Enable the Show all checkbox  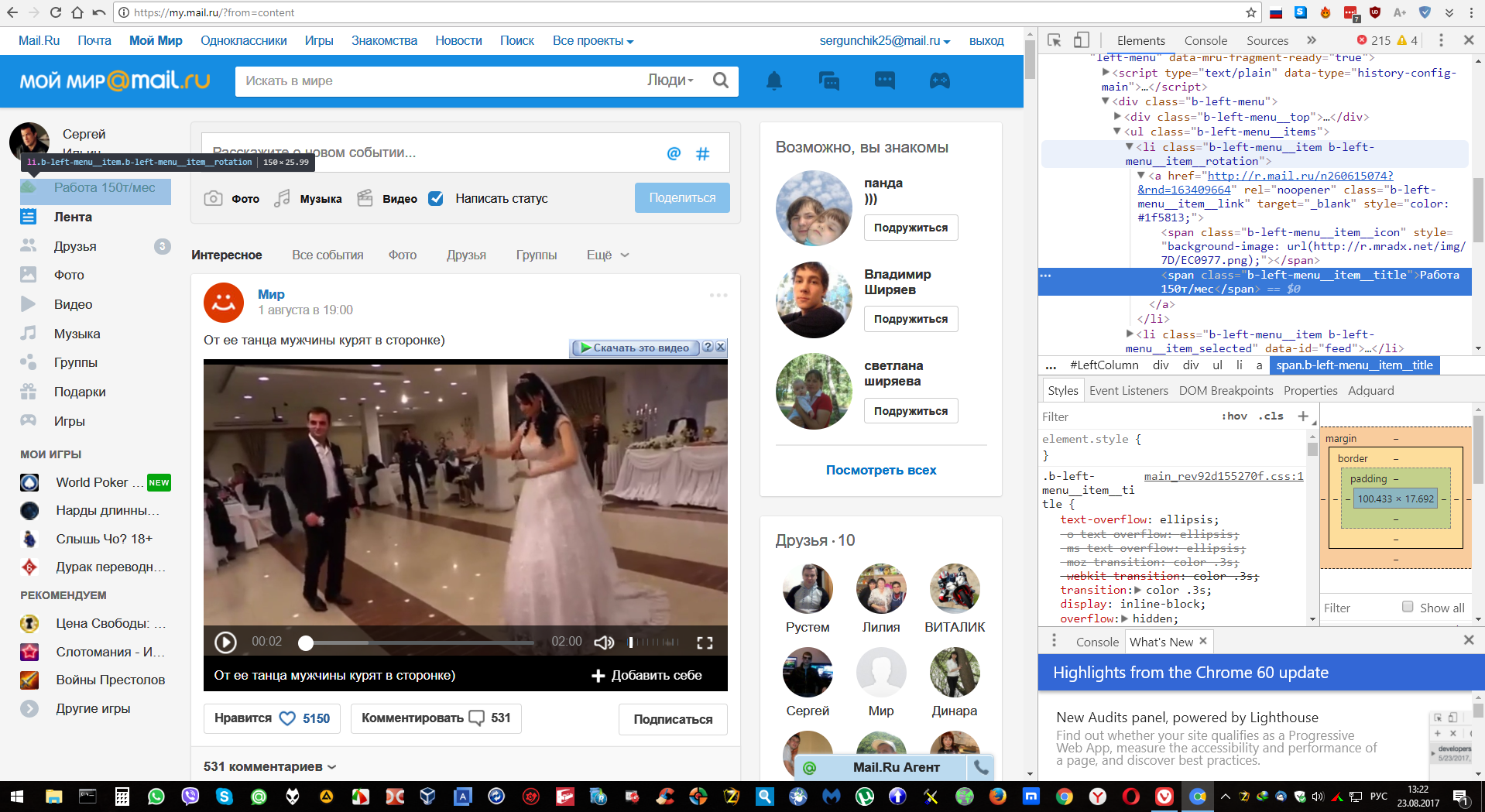tap(1408, 607)
